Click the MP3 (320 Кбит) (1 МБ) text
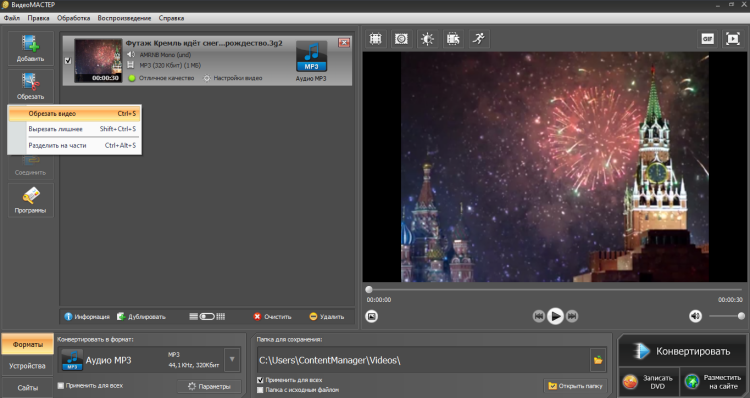Screen dimensions: 750x398 pyautogui.click(x=170, y=66)
